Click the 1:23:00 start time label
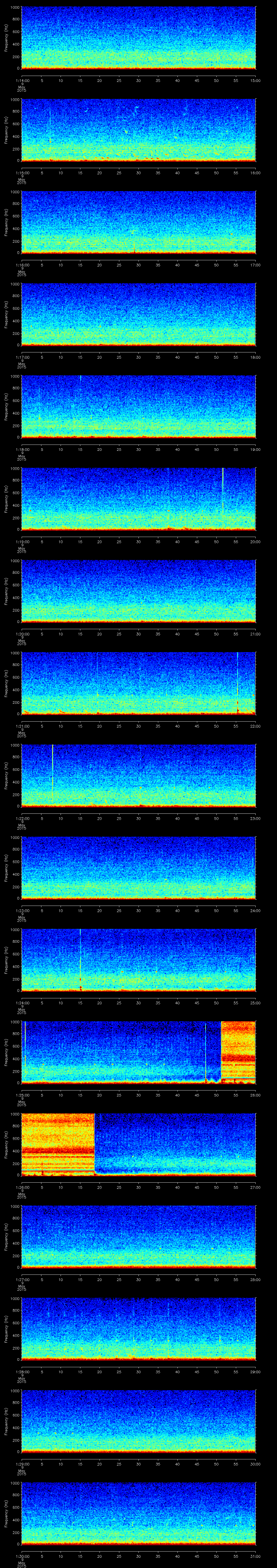Viewport: 277px width, 1568px height. (x=22, y=910)
